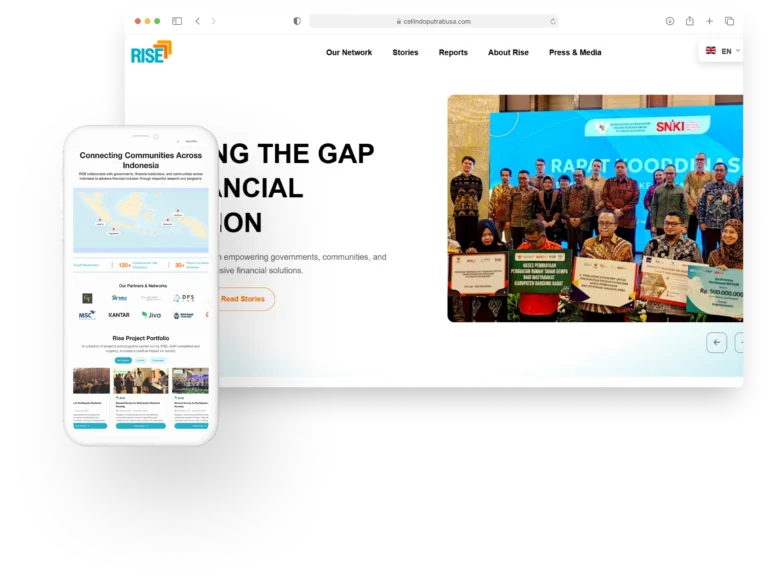Open the Reports menu item
Image resolution: width=768 pixels, height=586 pixels.
(x=453, y=52)
